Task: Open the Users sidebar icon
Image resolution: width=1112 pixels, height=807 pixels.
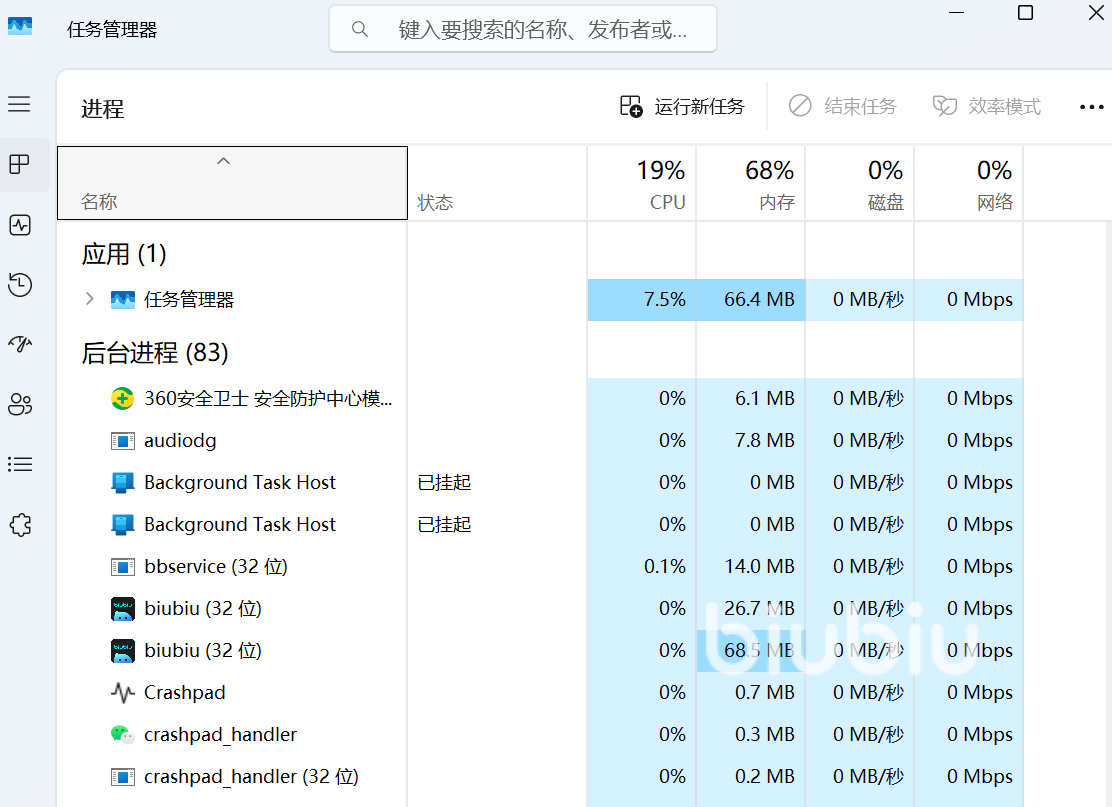Action: [x=20, y=404]
